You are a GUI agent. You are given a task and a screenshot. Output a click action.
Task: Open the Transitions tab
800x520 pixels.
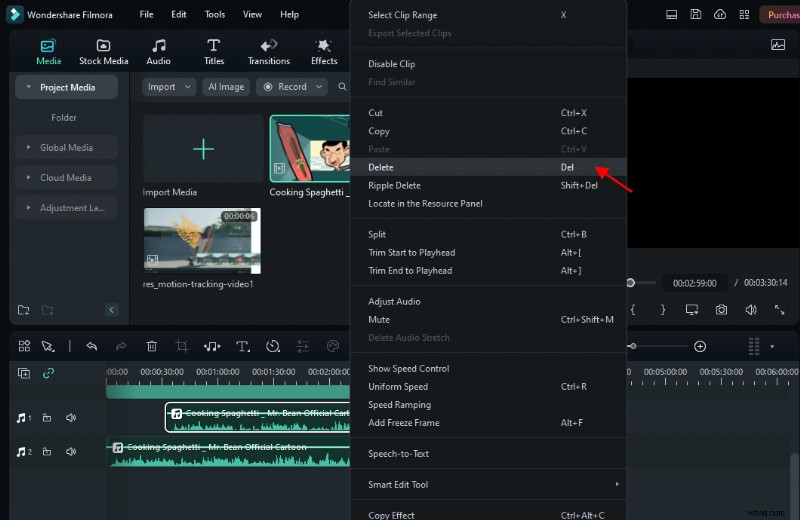[x=269, y=52]
